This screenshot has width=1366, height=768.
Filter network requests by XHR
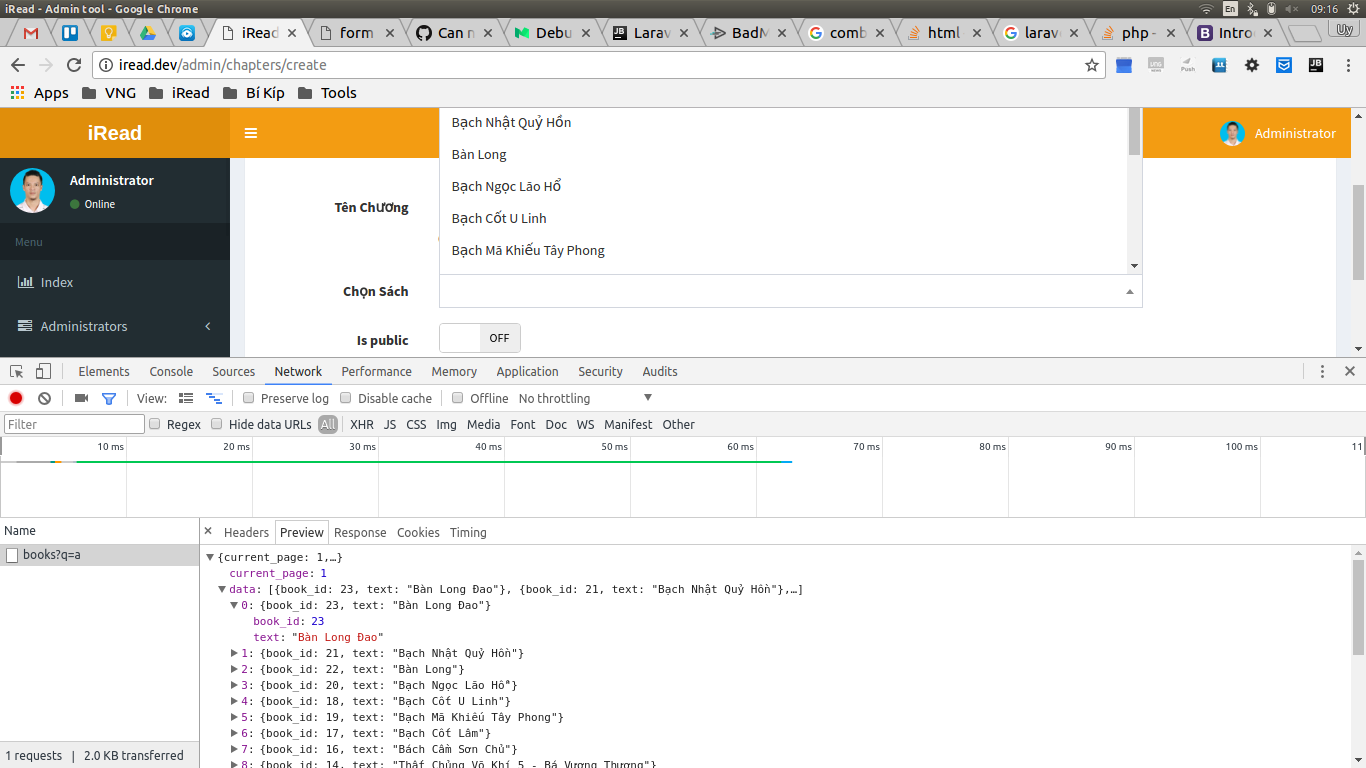point(361,424)
